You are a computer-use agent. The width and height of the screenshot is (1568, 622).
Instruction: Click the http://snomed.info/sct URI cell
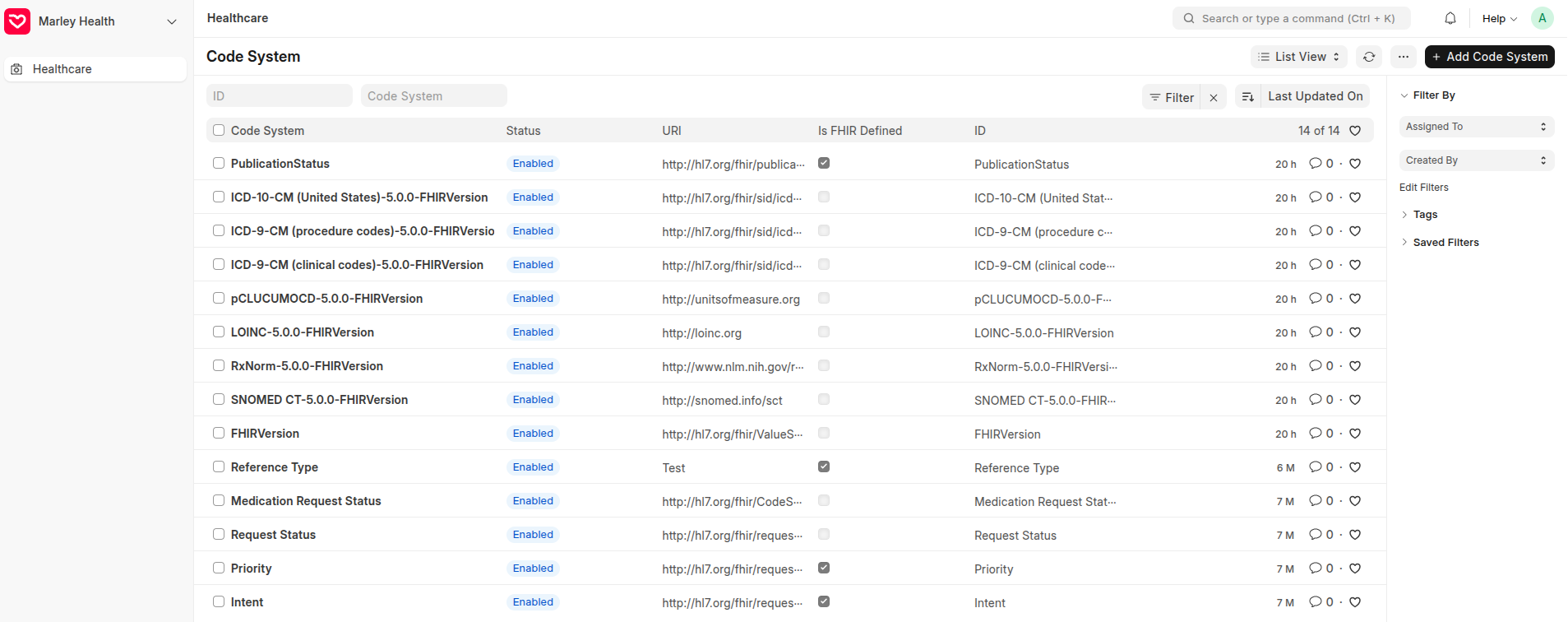722,401
